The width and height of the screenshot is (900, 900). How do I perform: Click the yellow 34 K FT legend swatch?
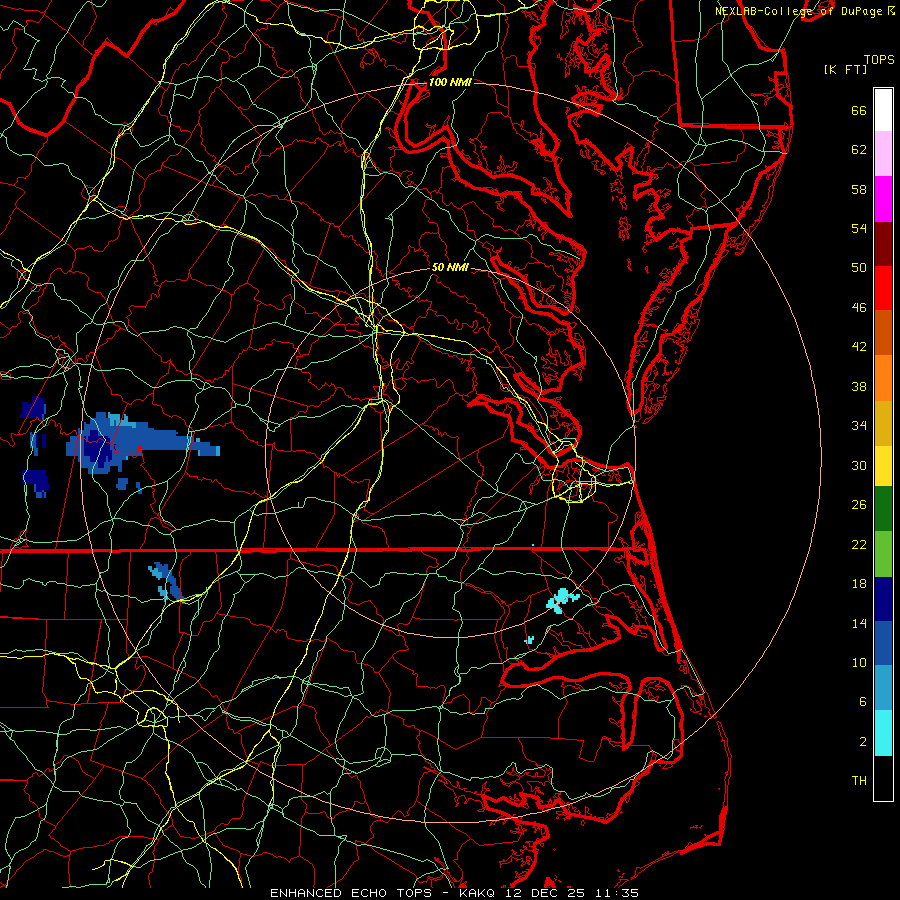(883, 466)
